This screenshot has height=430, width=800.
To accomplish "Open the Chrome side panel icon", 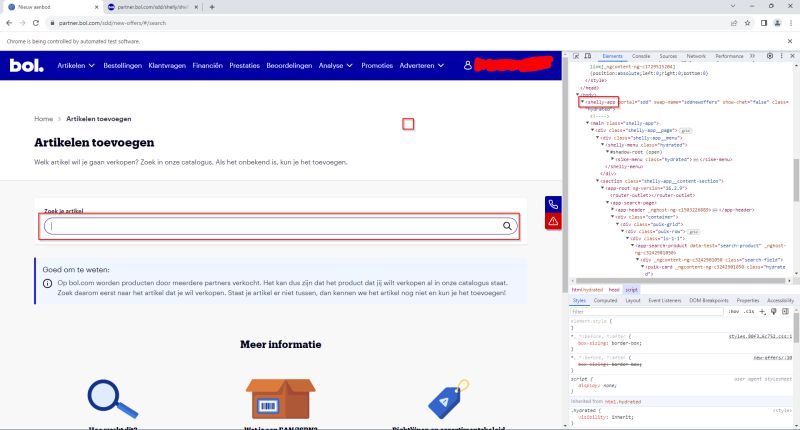I will [x=764, y=23].
